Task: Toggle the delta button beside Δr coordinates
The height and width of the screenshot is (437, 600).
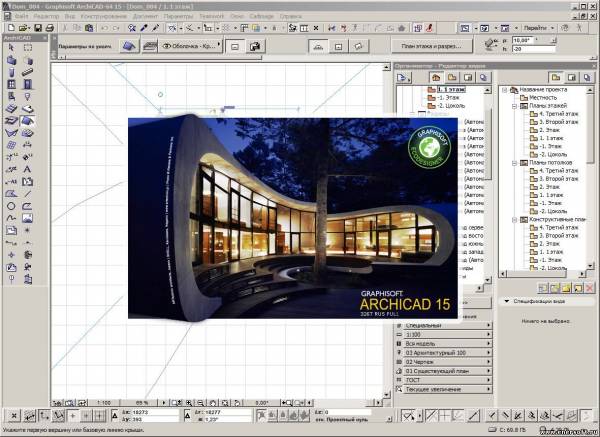Action: (188, 416)
